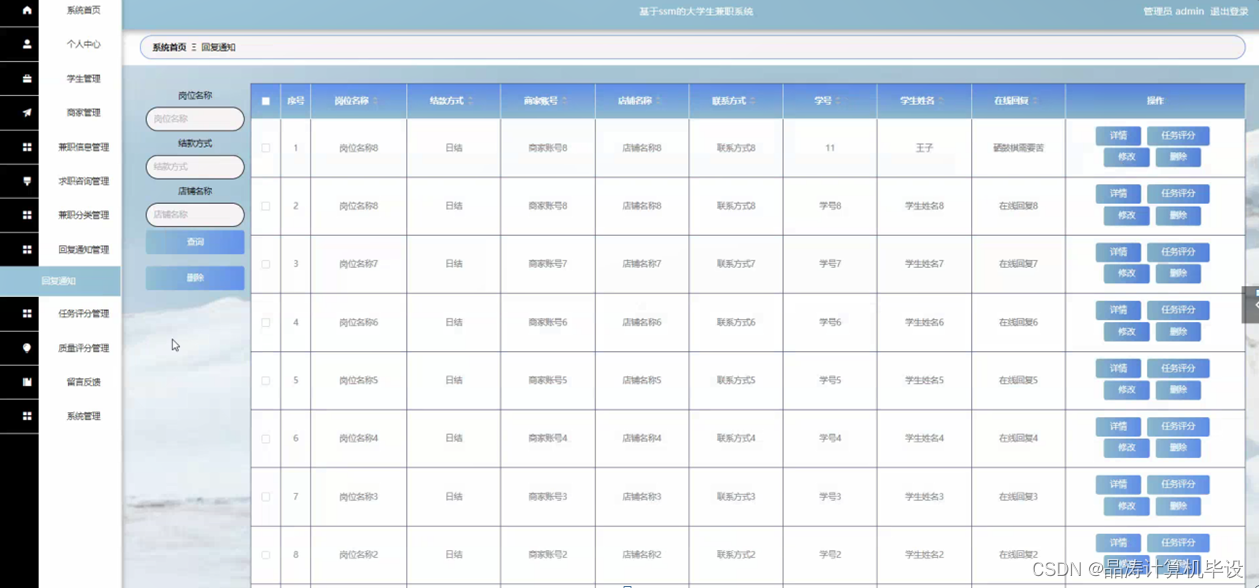The image size is (1259, 588).
Task: Check the box for row 8
Action: [266, 554]
